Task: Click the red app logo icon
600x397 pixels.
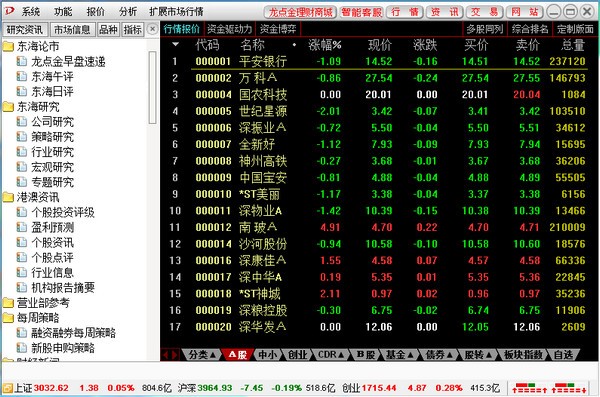Action: tap(8, 11)
